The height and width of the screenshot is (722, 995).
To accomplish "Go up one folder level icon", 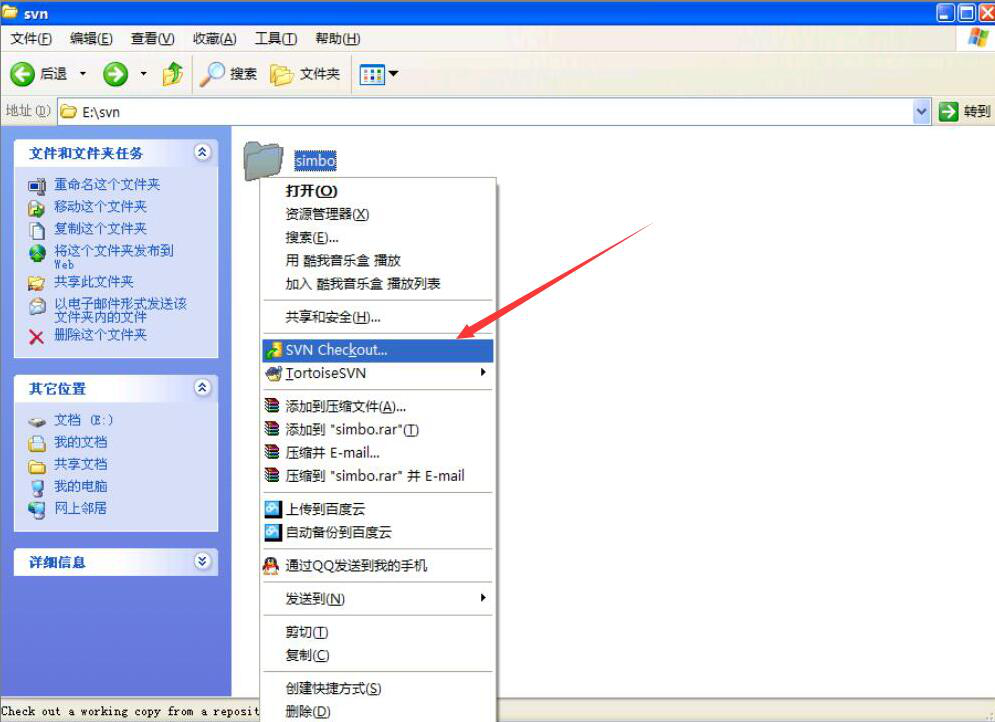I will 173,74.
